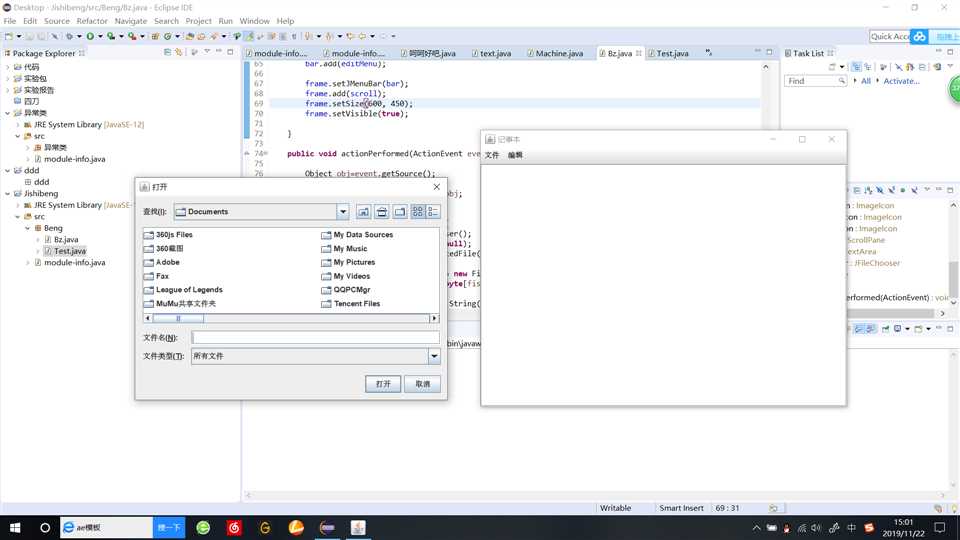
Task: Open the Refactor menu
Action: point(92,21)
